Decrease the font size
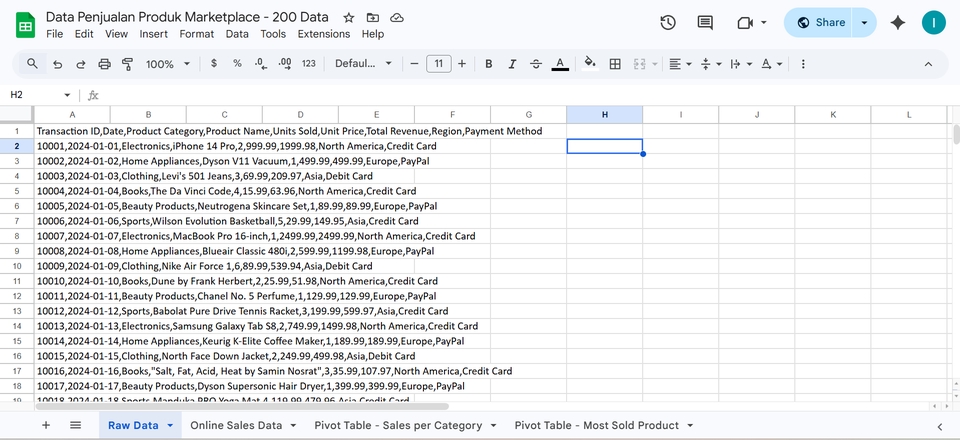 (x=414, y=64)
